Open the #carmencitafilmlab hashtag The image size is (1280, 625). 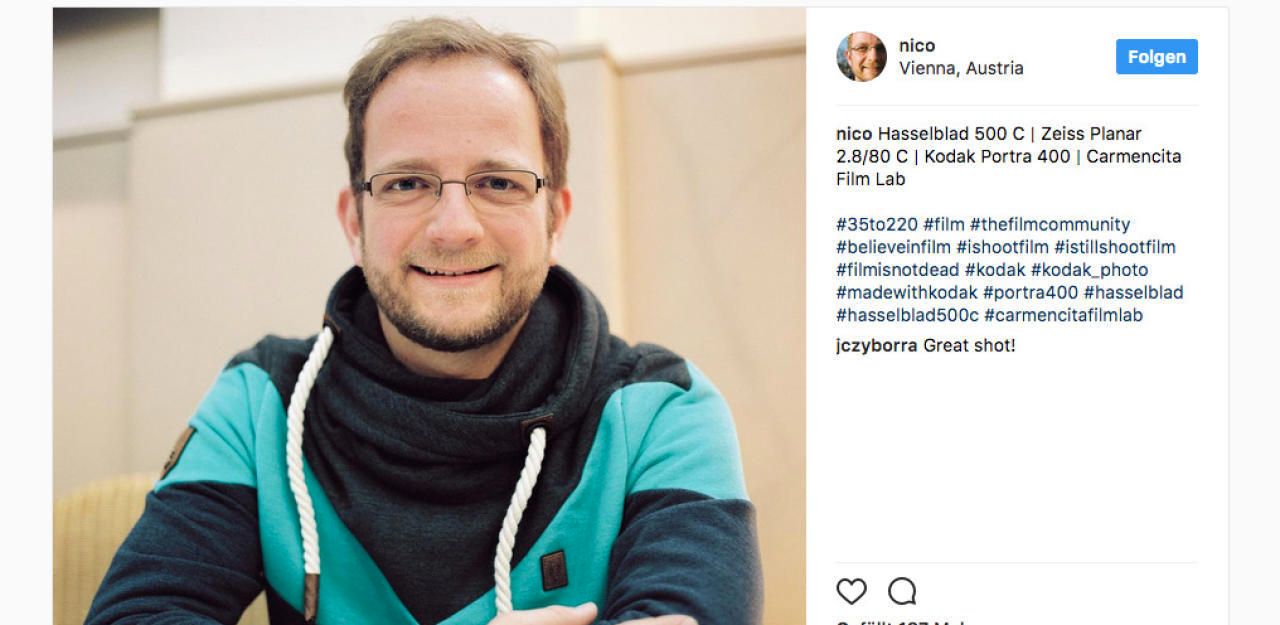[x=1063, y=315]
